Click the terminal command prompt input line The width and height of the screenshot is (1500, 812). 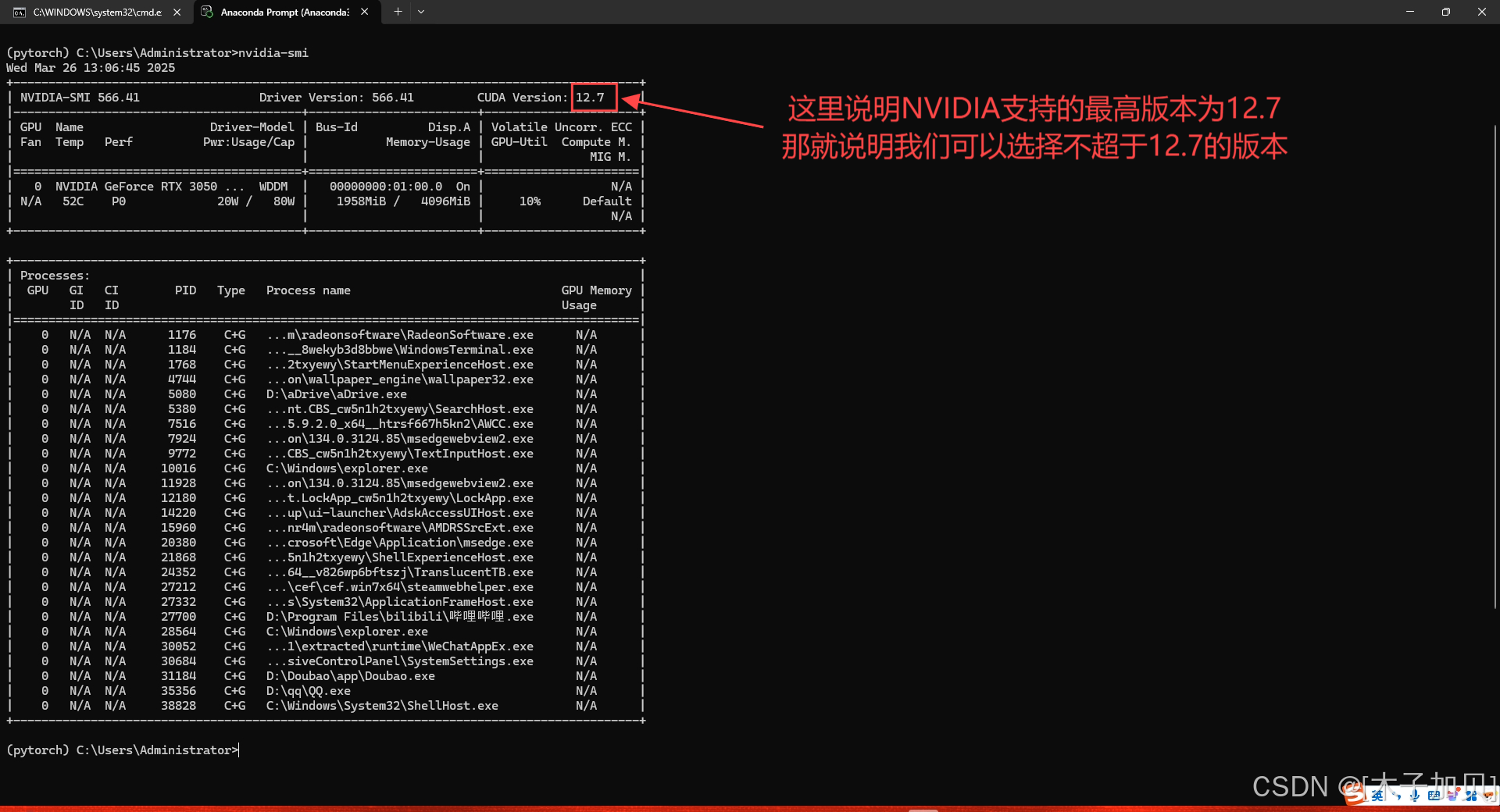pyautogui.click(x=123, y=750)
